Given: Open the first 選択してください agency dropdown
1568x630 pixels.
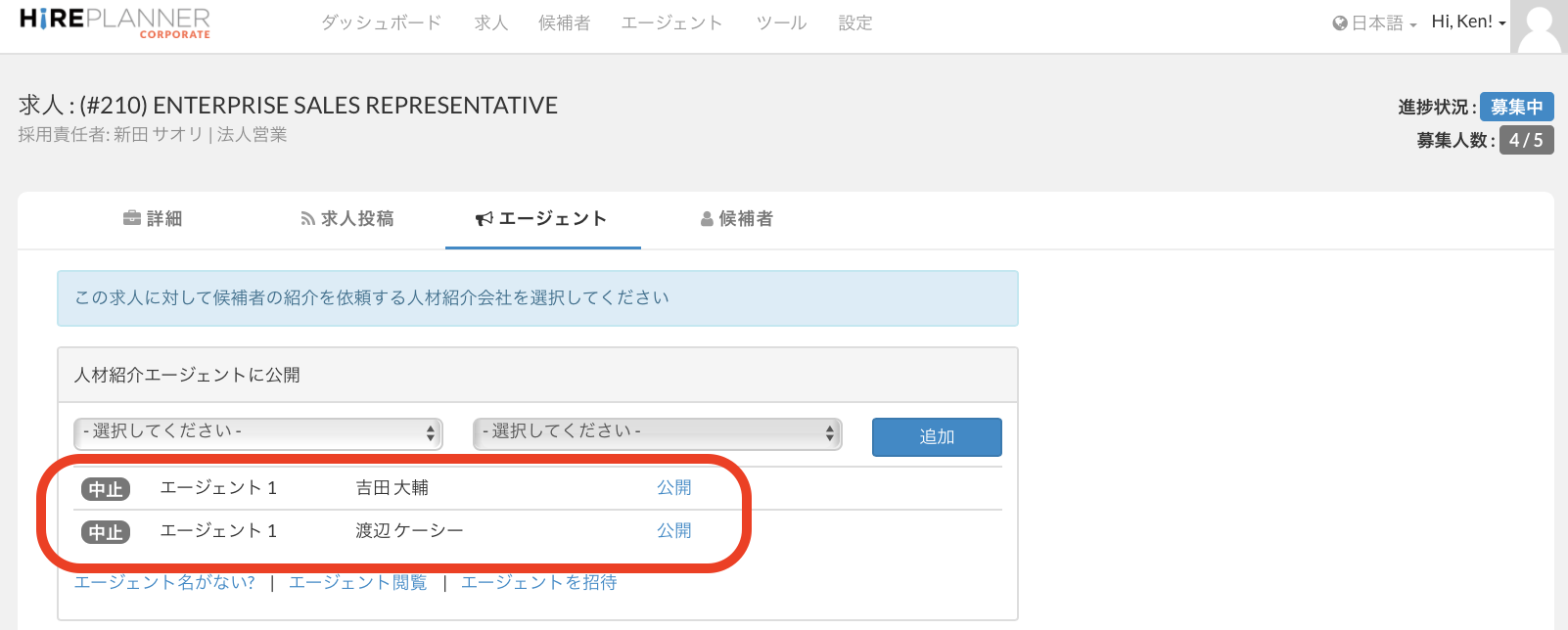Looking at the screenshot, I should point(258,432).
